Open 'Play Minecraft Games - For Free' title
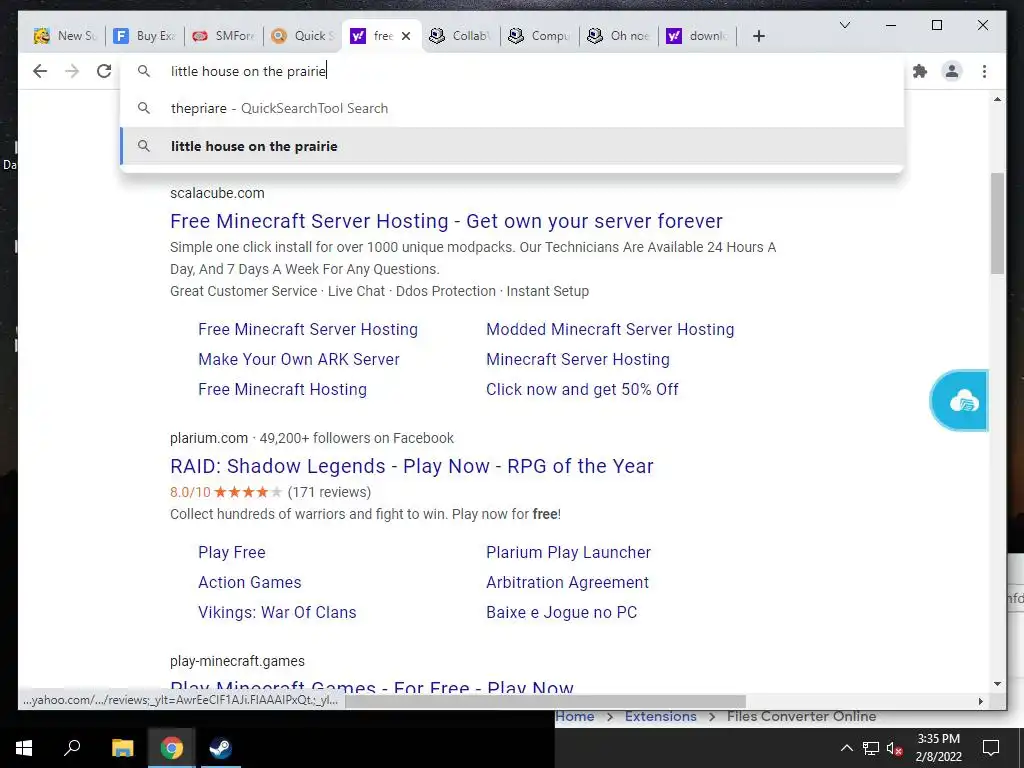This screenshot has width=1024, height=768. 372,687
